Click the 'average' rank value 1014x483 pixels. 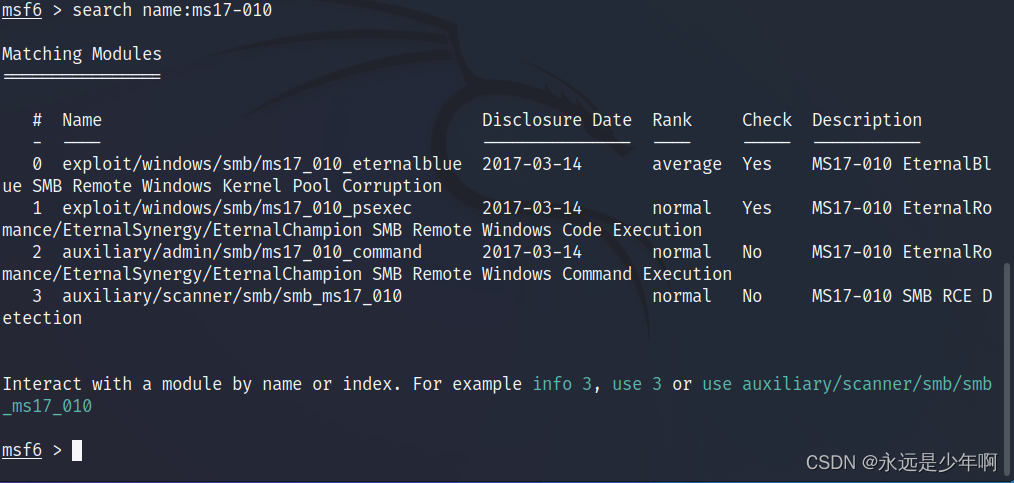(x=687, y=165)
